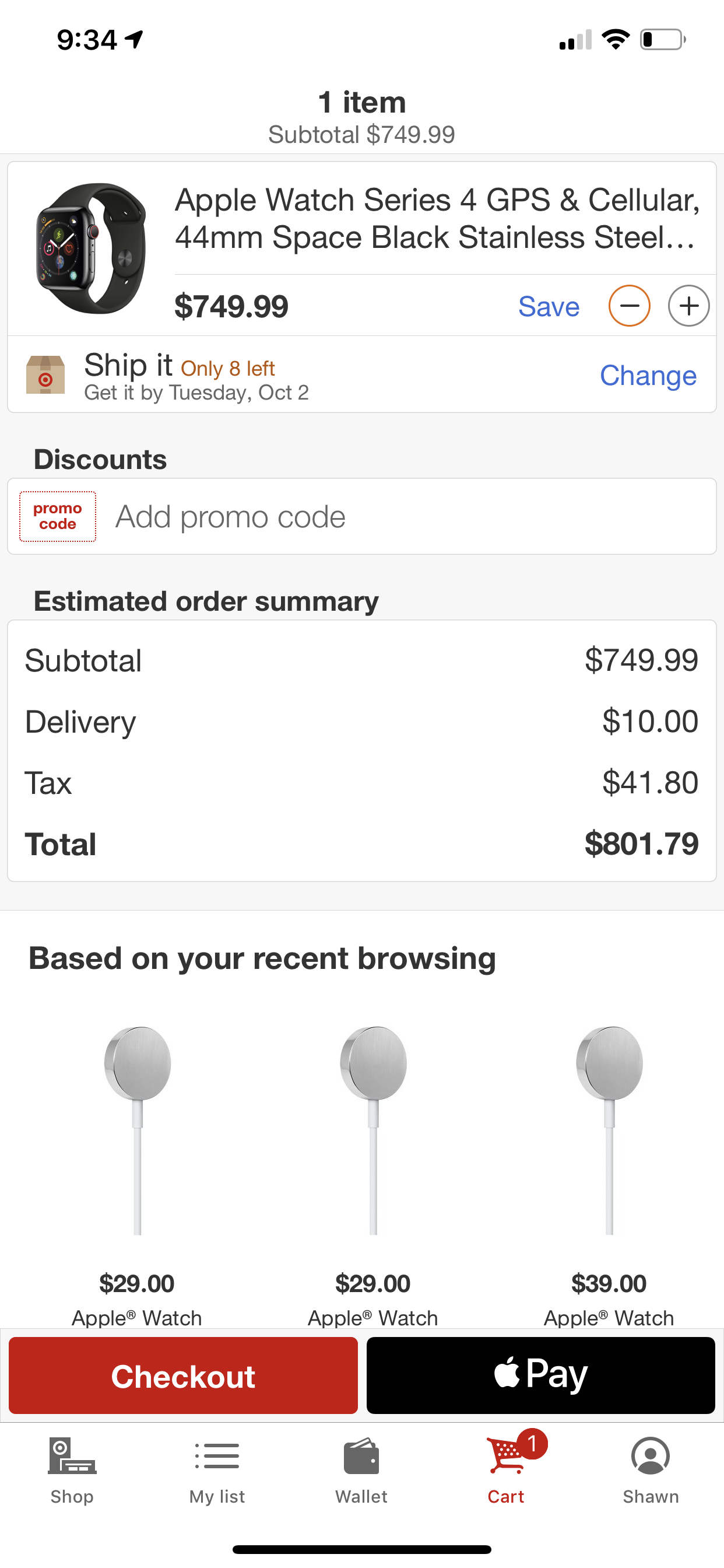724x1568 pixels.
Task: Pay with the Apple Pay button
Action: [540, 1375]
